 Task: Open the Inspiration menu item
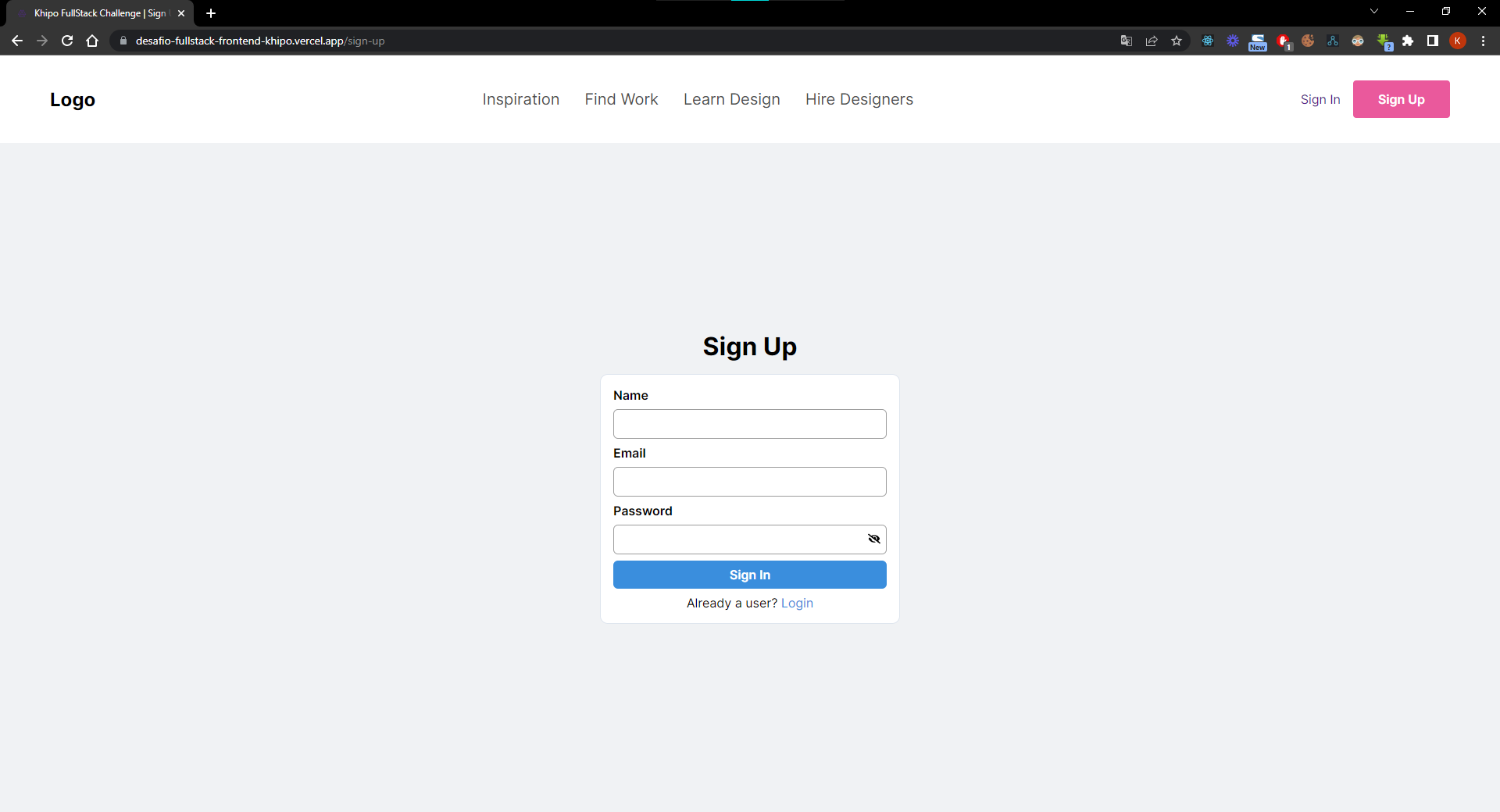coord(520,99)
